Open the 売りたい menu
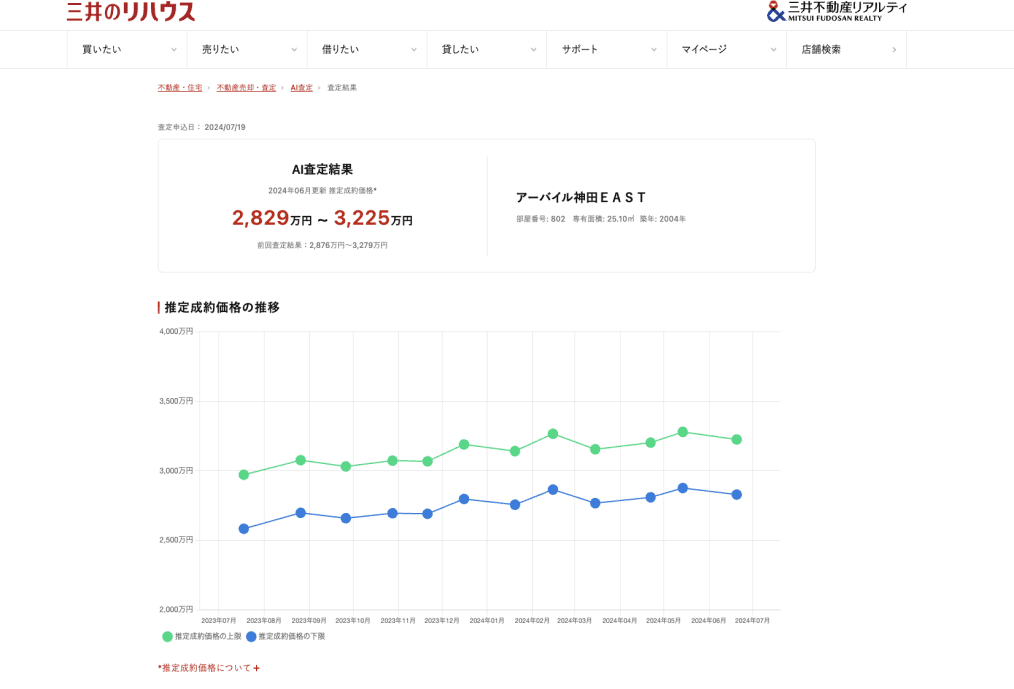Viewport: 1014px width, 689px height. 246,49
